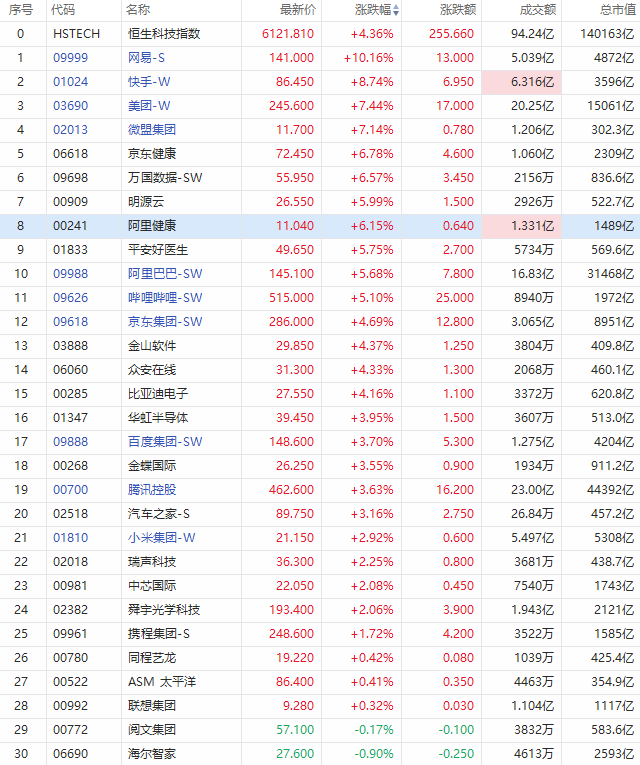
Task: Click 海尔智家 price 27.600
Action: 295,753
